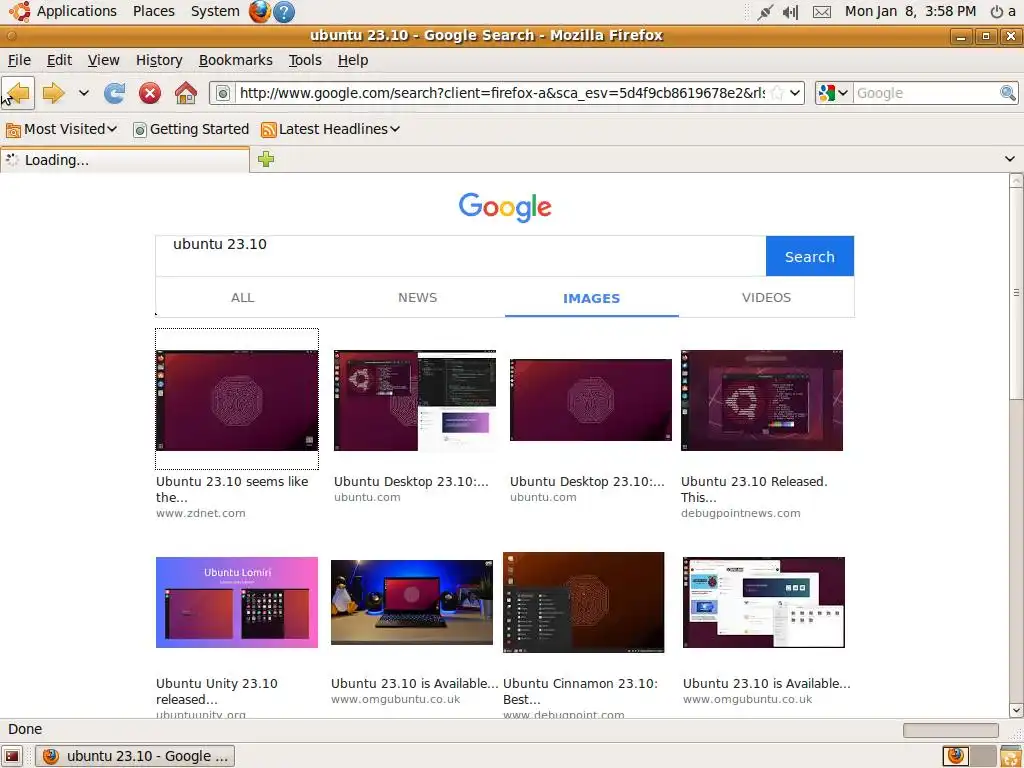Click the URL address bar text

coord(502,93)
